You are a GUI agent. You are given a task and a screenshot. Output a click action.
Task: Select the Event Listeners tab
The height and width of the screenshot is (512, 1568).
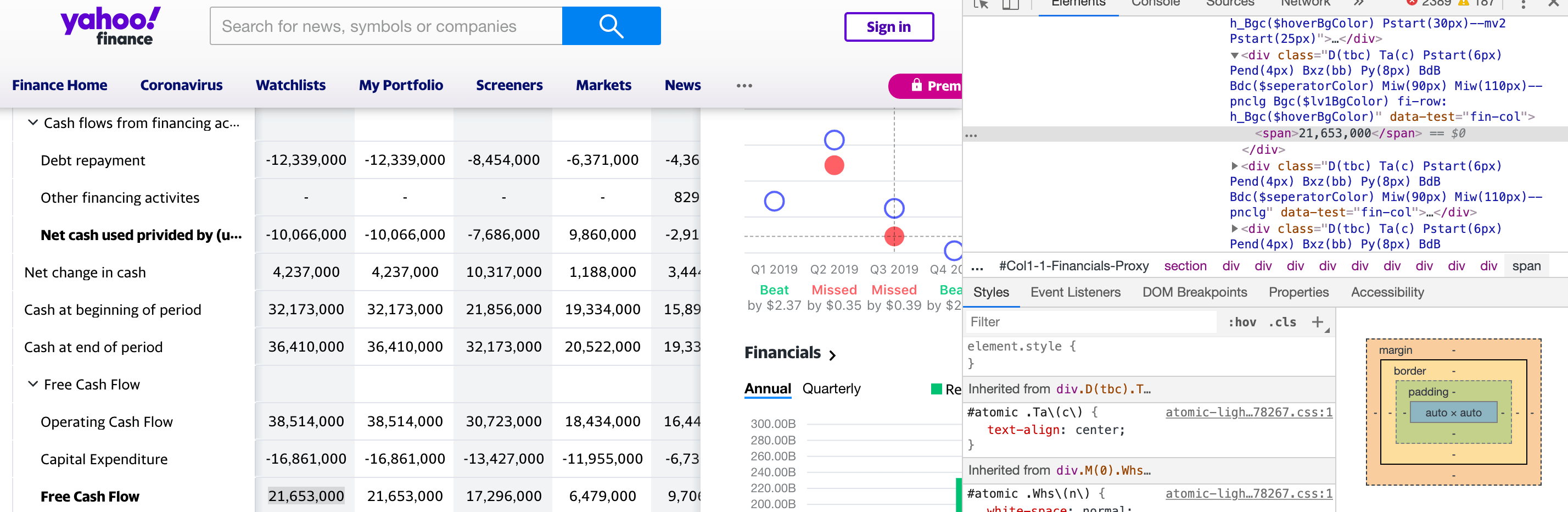tap(1075, 292)
